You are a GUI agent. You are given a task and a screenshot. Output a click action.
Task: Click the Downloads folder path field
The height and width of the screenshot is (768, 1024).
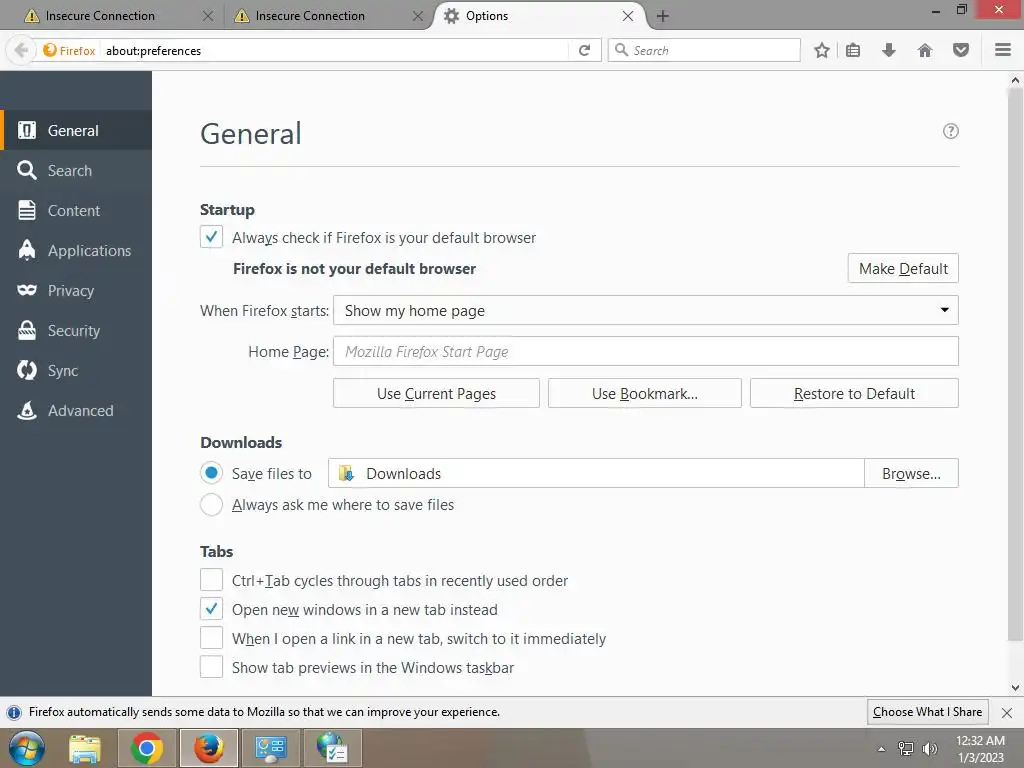(596, 473)
